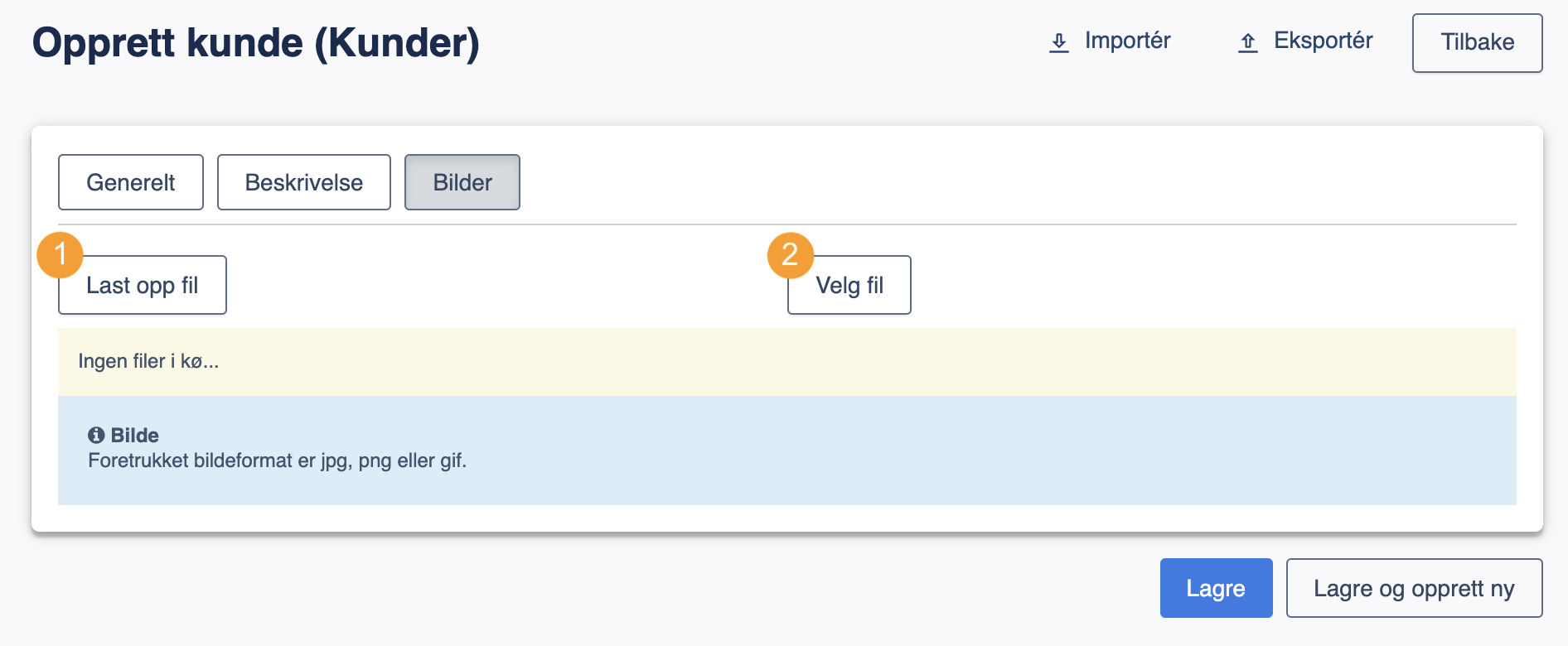Click the 'Opprett kunde (Kunder)' page heading
1568x646 pixels.
[256, 43]
